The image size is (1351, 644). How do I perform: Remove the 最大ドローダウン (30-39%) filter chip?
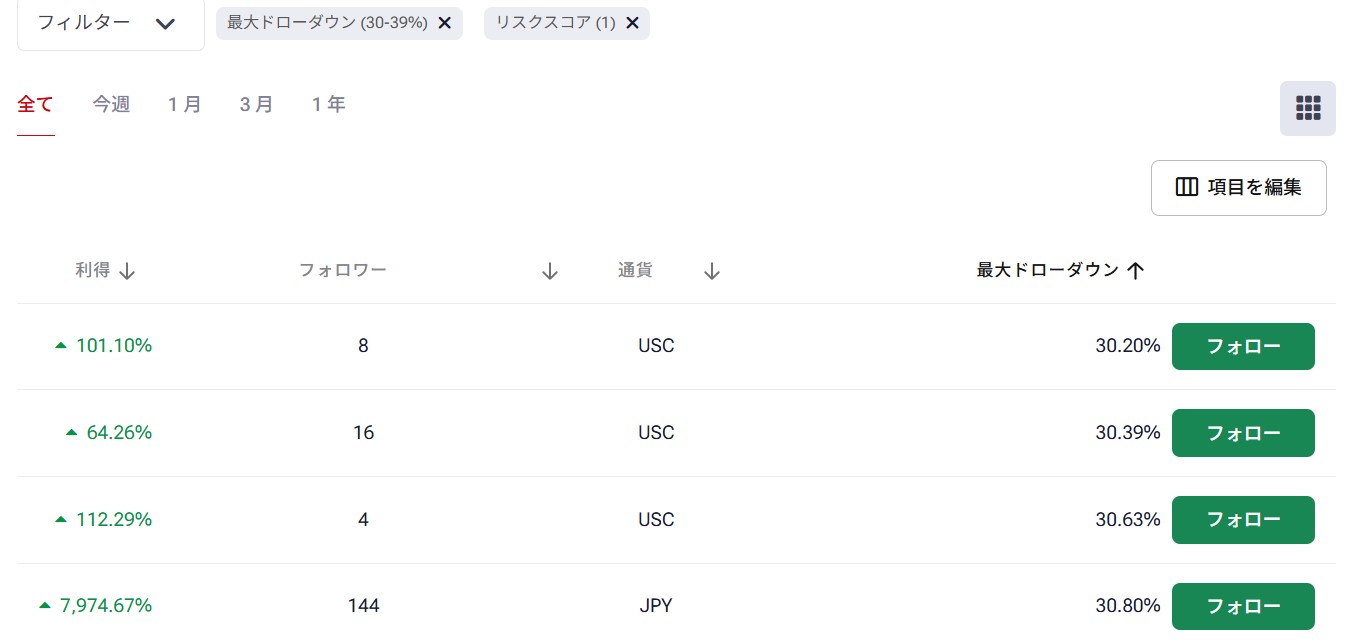click(445, 23)
